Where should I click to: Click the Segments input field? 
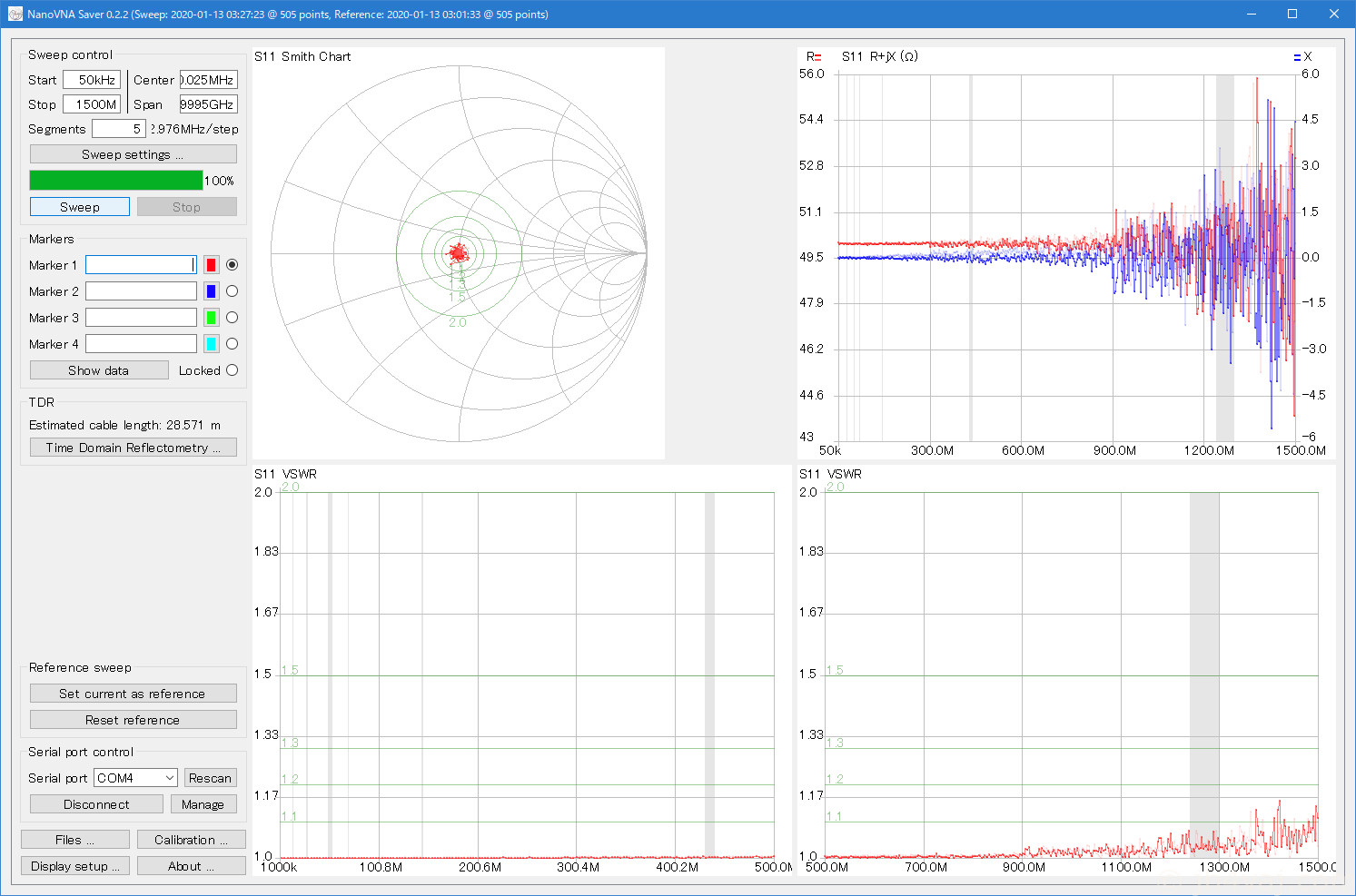pyautogui.click(x=119, y=129)
